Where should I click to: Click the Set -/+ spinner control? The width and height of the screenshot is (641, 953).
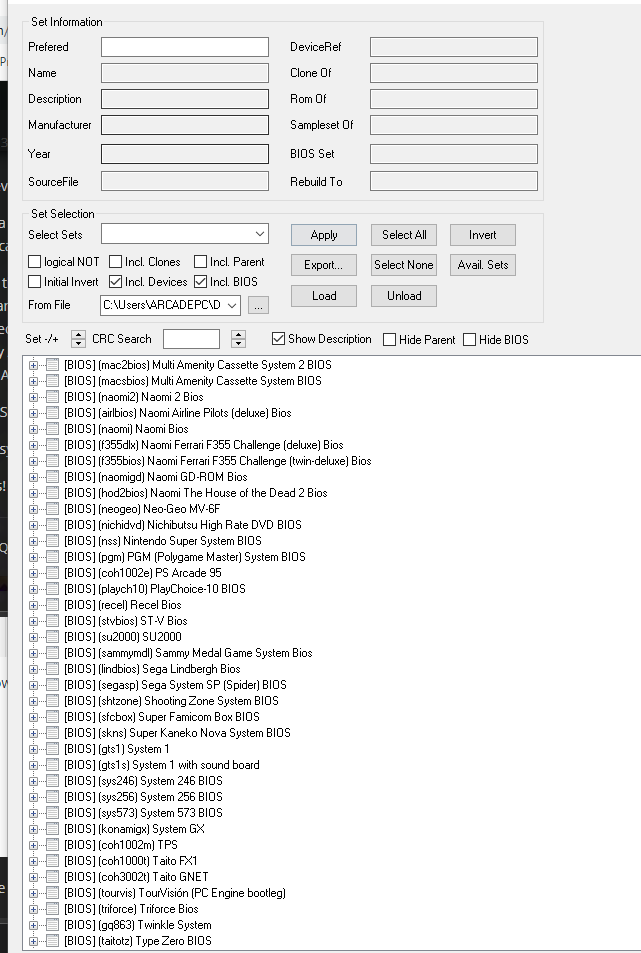pyautogui.click(x=78, y=339)
